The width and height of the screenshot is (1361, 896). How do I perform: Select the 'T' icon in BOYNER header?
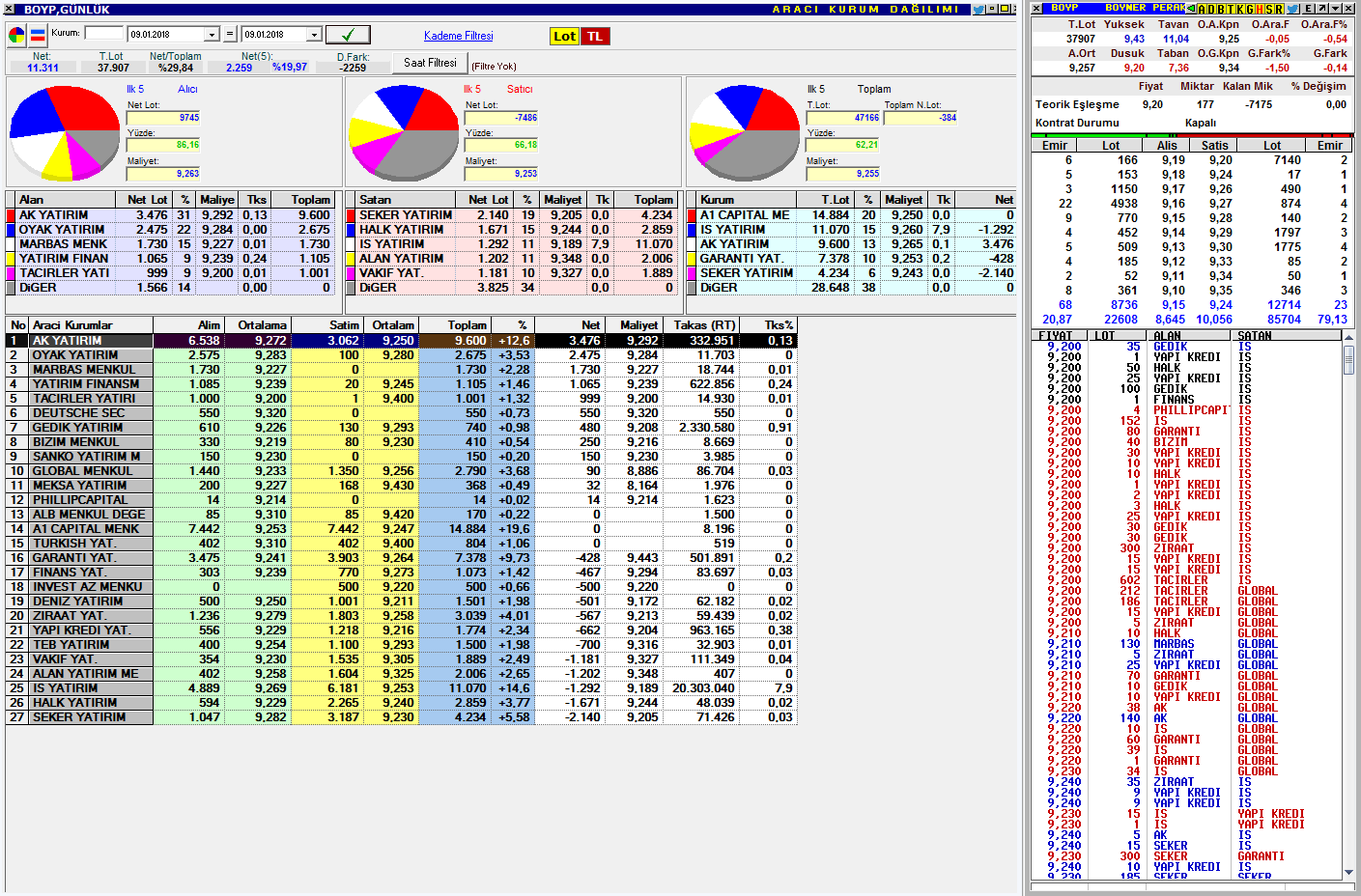pyautogui.click(x=1230, y=9)
